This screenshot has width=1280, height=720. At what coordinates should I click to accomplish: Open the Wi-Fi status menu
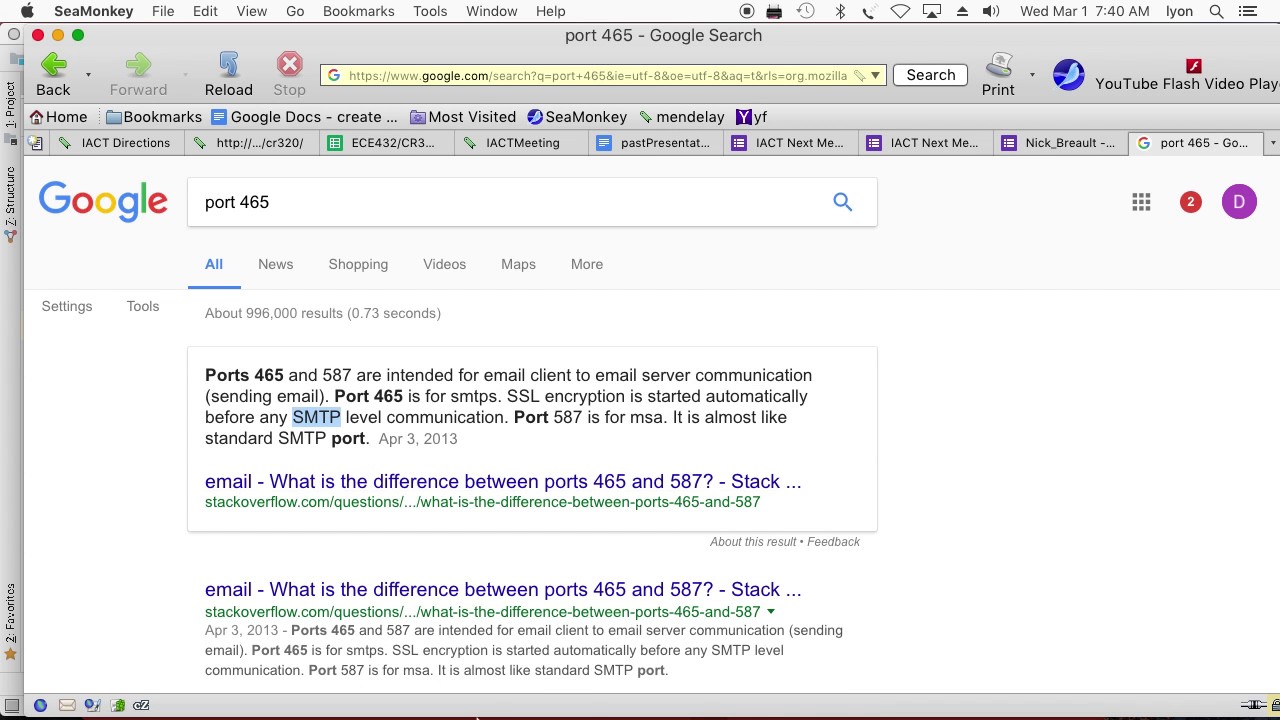[x=900, y=11]
